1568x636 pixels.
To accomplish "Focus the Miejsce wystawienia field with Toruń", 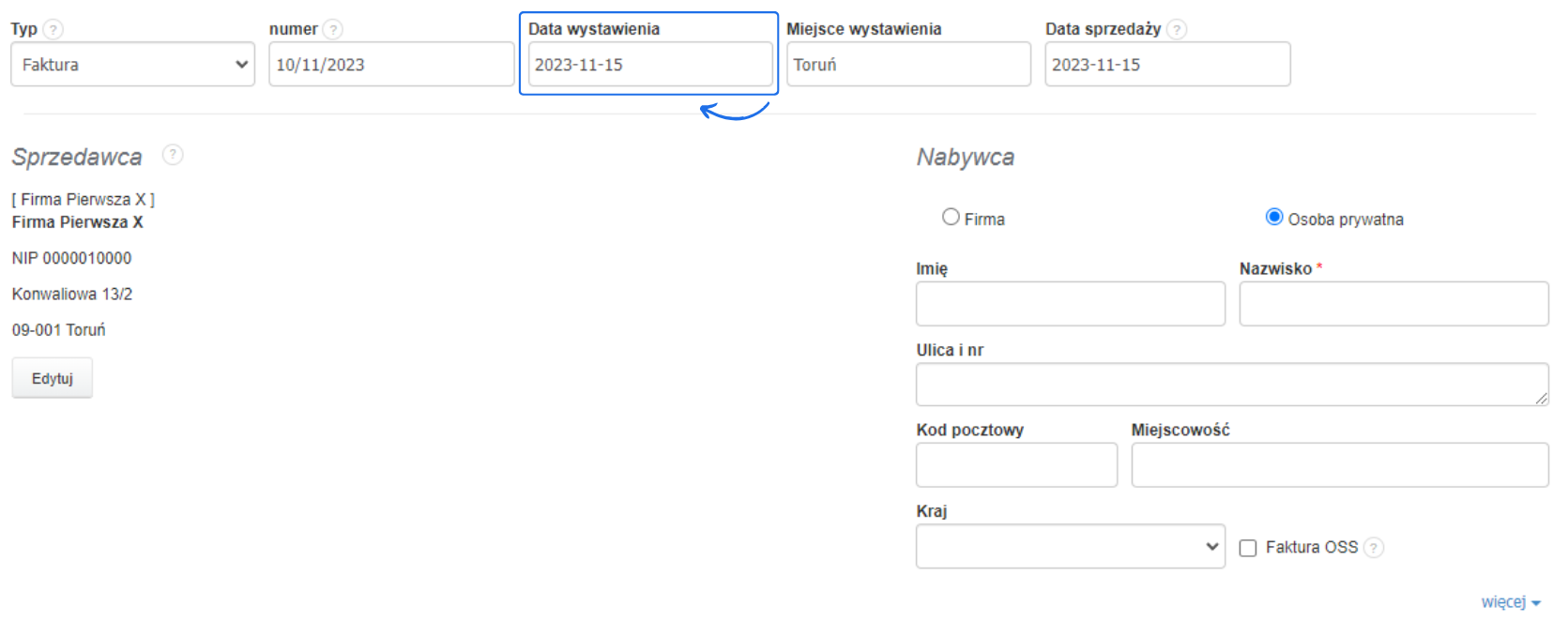I will (x=908, y=64).
